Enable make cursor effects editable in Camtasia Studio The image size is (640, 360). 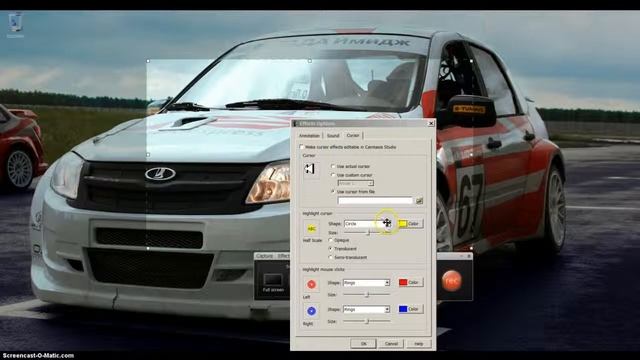point(302,147)
